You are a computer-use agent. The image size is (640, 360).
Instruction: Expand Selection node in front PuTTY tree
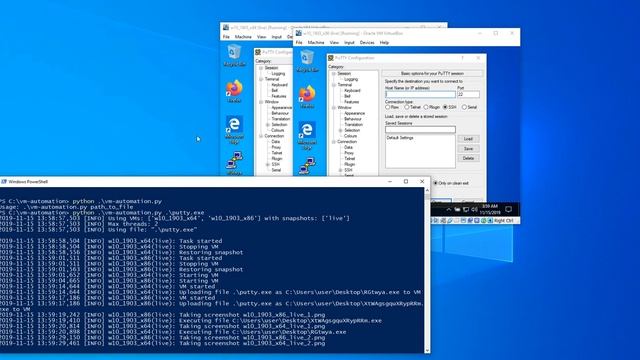(x=340, y=130)
